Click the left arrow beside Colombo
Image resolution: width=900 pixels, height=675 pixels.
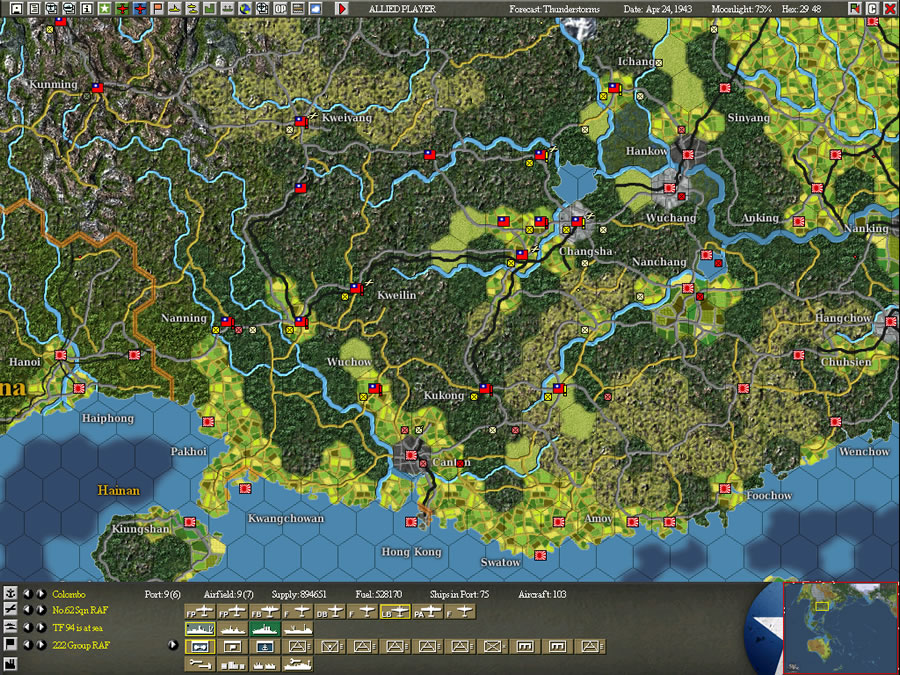[27, 593]
